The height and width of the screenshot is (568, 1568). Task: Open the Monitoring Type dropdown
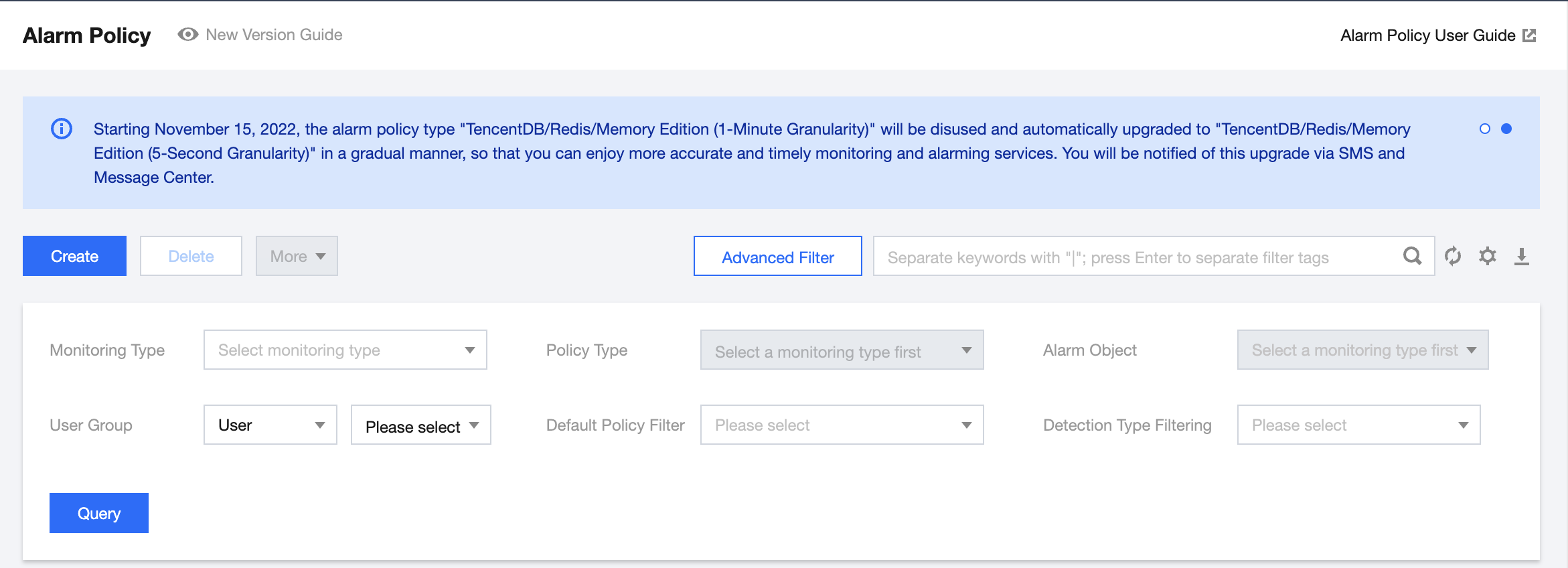[x=345, y=350]
